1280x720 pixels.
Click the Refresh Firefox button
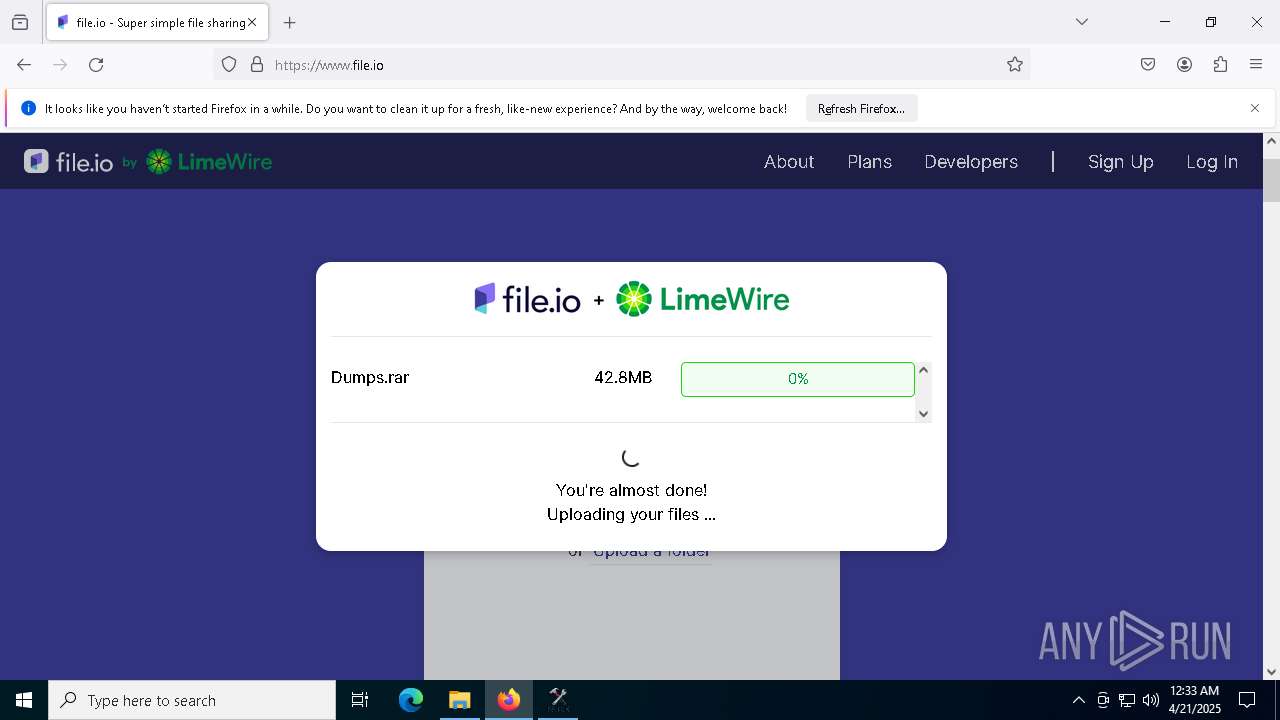[x=861, y=109]
